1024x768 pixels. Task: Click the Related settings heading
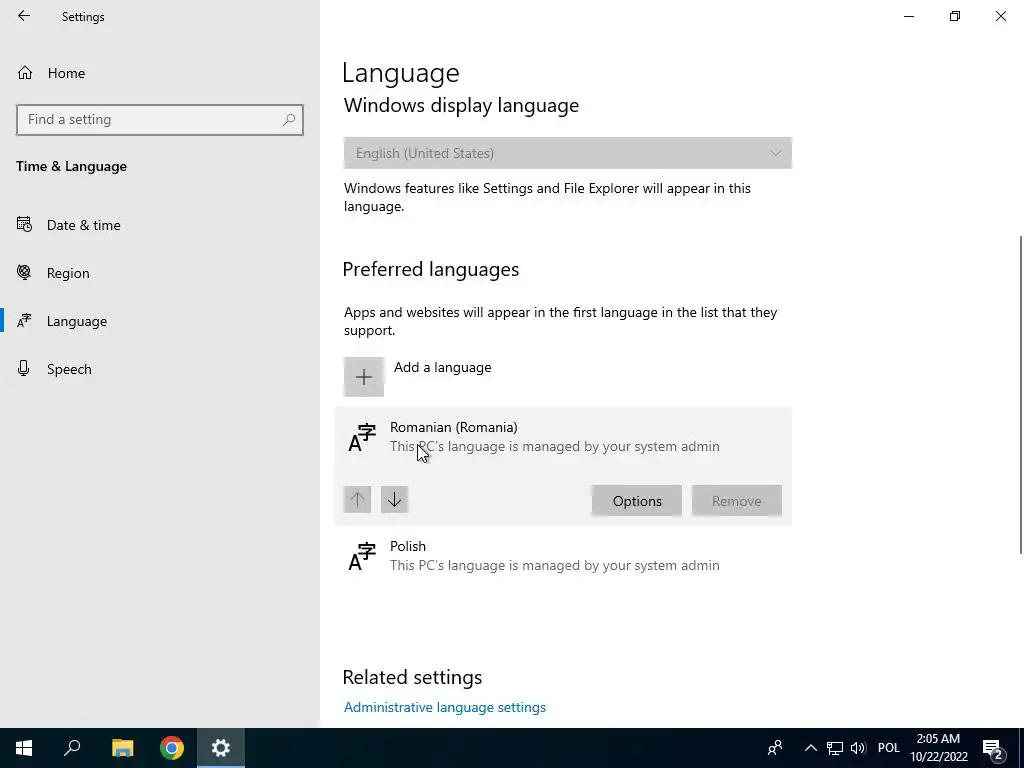pyautogui.click(x=412, y=677)
